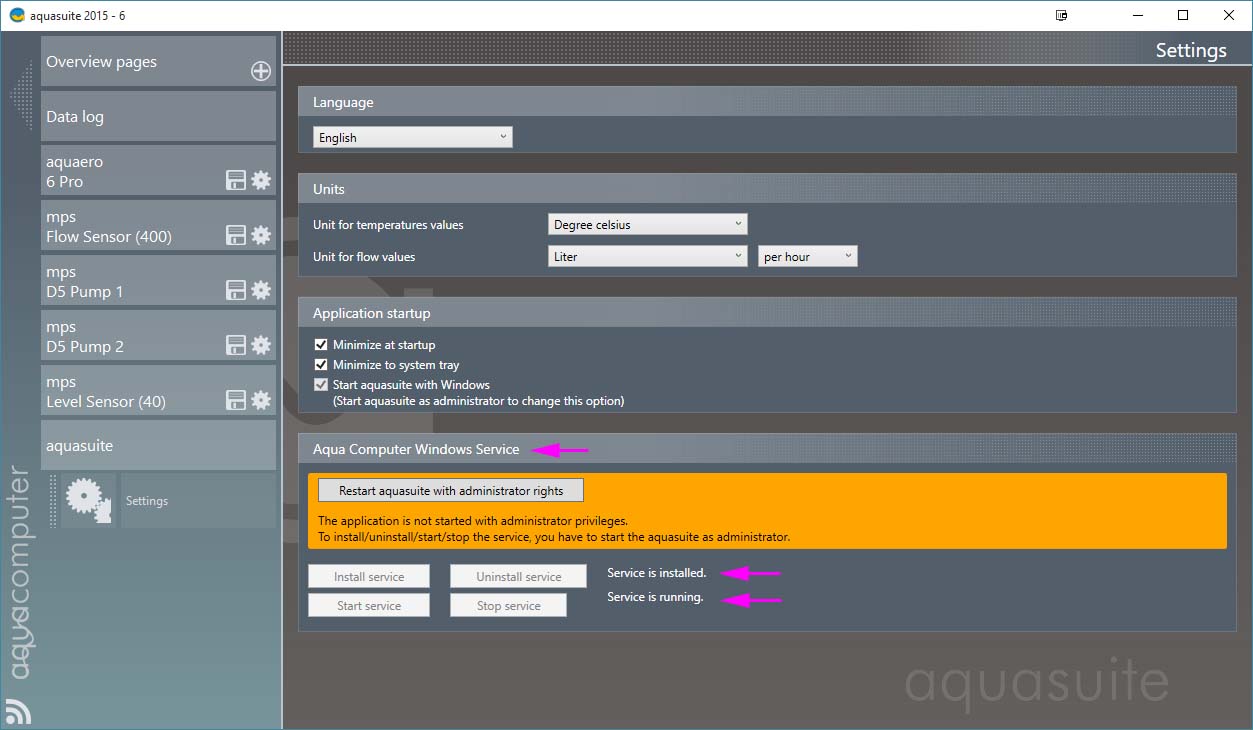
Task: Select the aquasuite section in the sidebar
Action: 158,446
